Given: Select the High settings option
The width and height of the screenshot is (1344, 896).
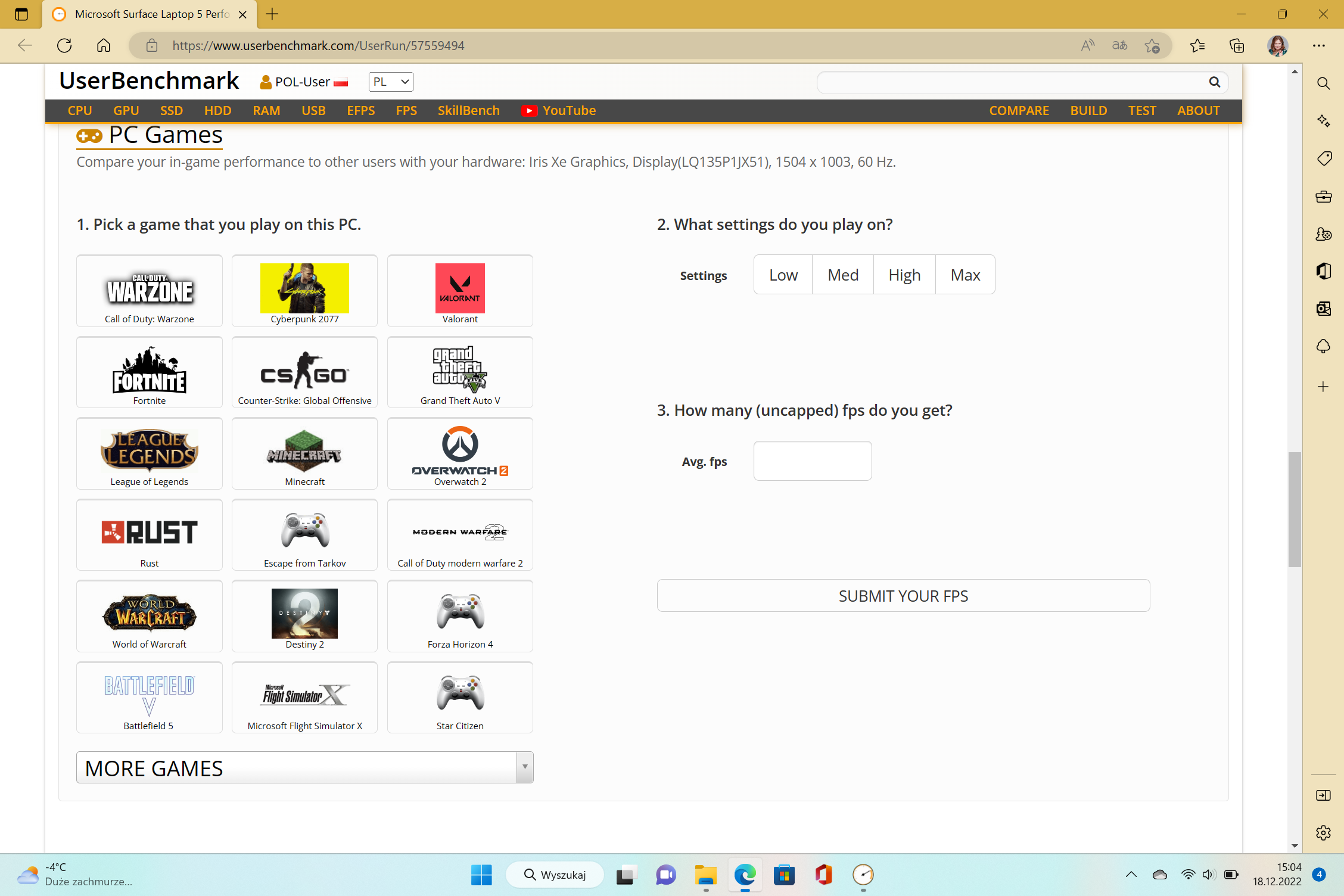Looking at the screenshot, I should (904, 275).
